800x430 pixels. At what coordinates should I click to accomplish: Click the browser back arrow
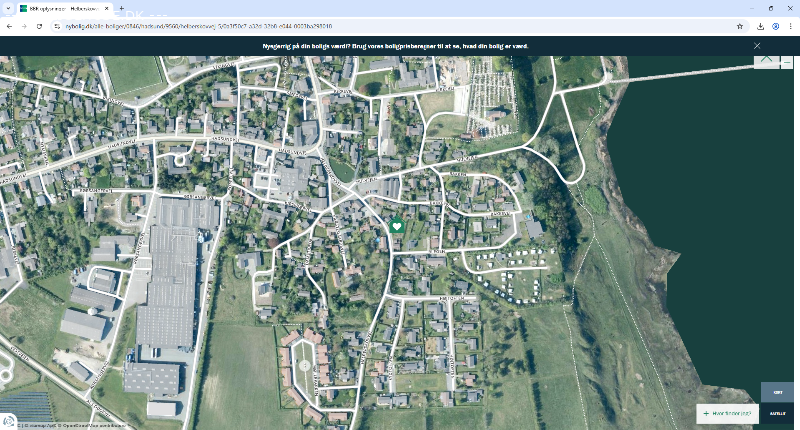[9, 26]
